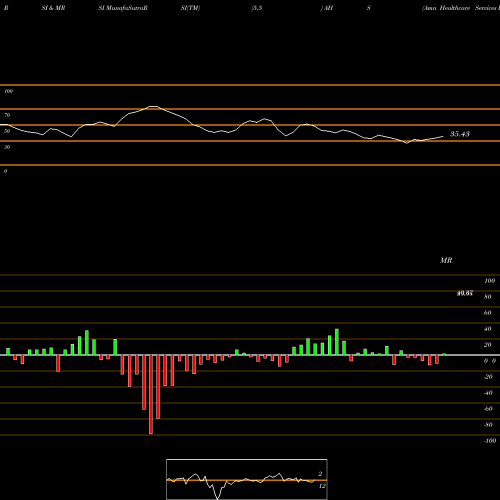Click the MR axis label -60
Screen dimensions: 500x500
pos(488,409)
